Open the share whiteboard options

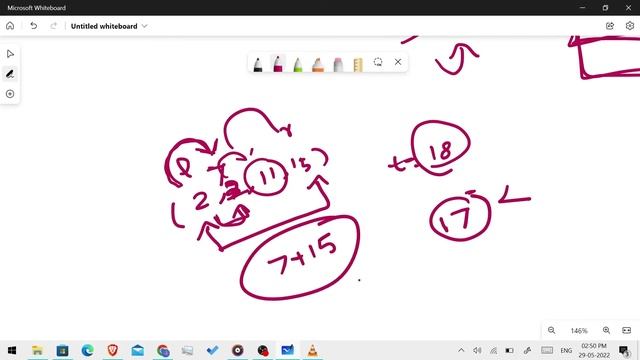click(610, 26)
